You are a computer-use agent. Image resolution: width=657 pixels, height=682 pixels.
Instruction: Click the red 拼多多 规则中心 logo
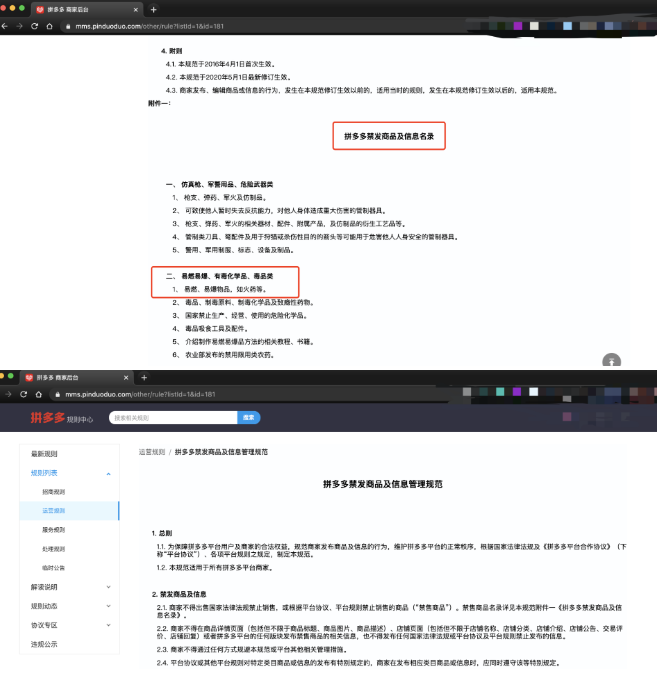point(61,418)
